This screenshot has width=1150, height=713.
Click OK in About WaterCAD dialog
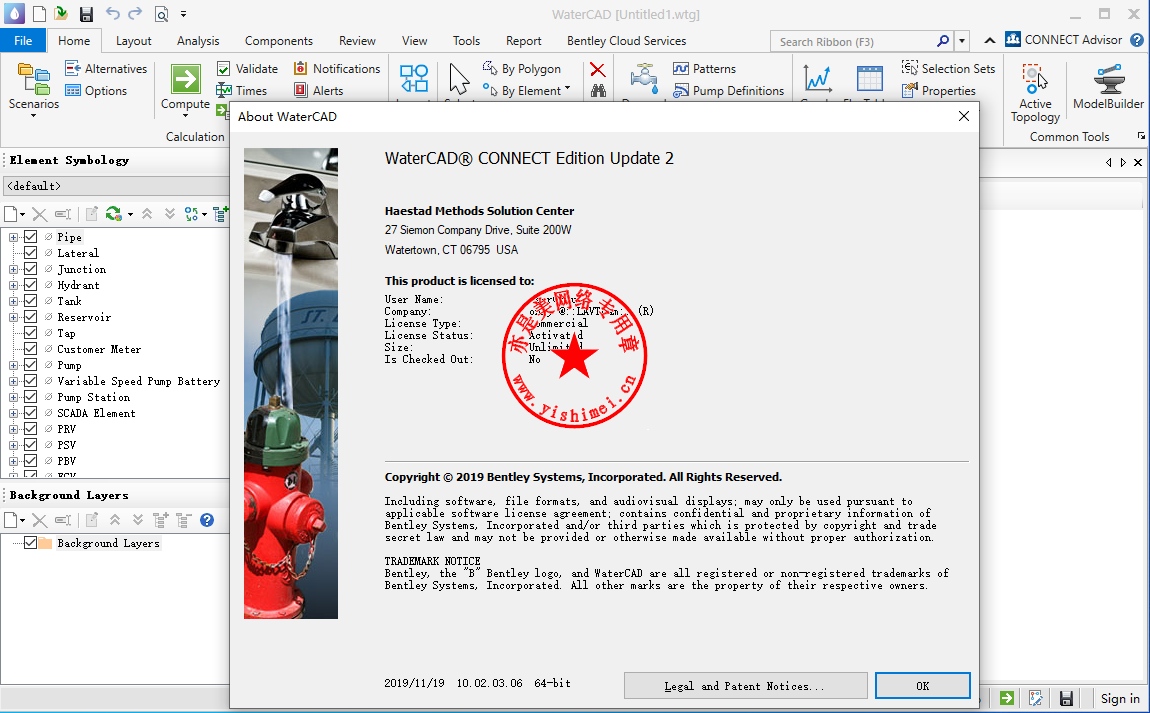pos(923,686)
